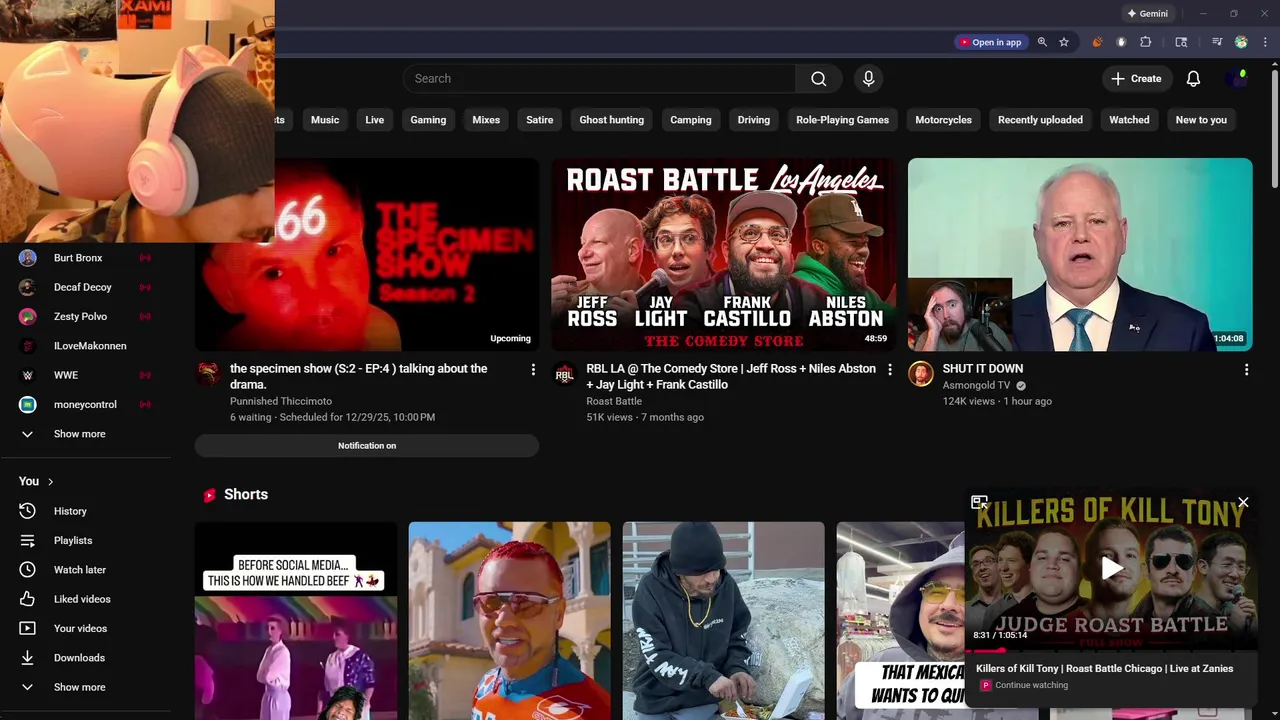Expand the miniplayer to full page
Viewport: 1280px width, 720px height.
980,502
